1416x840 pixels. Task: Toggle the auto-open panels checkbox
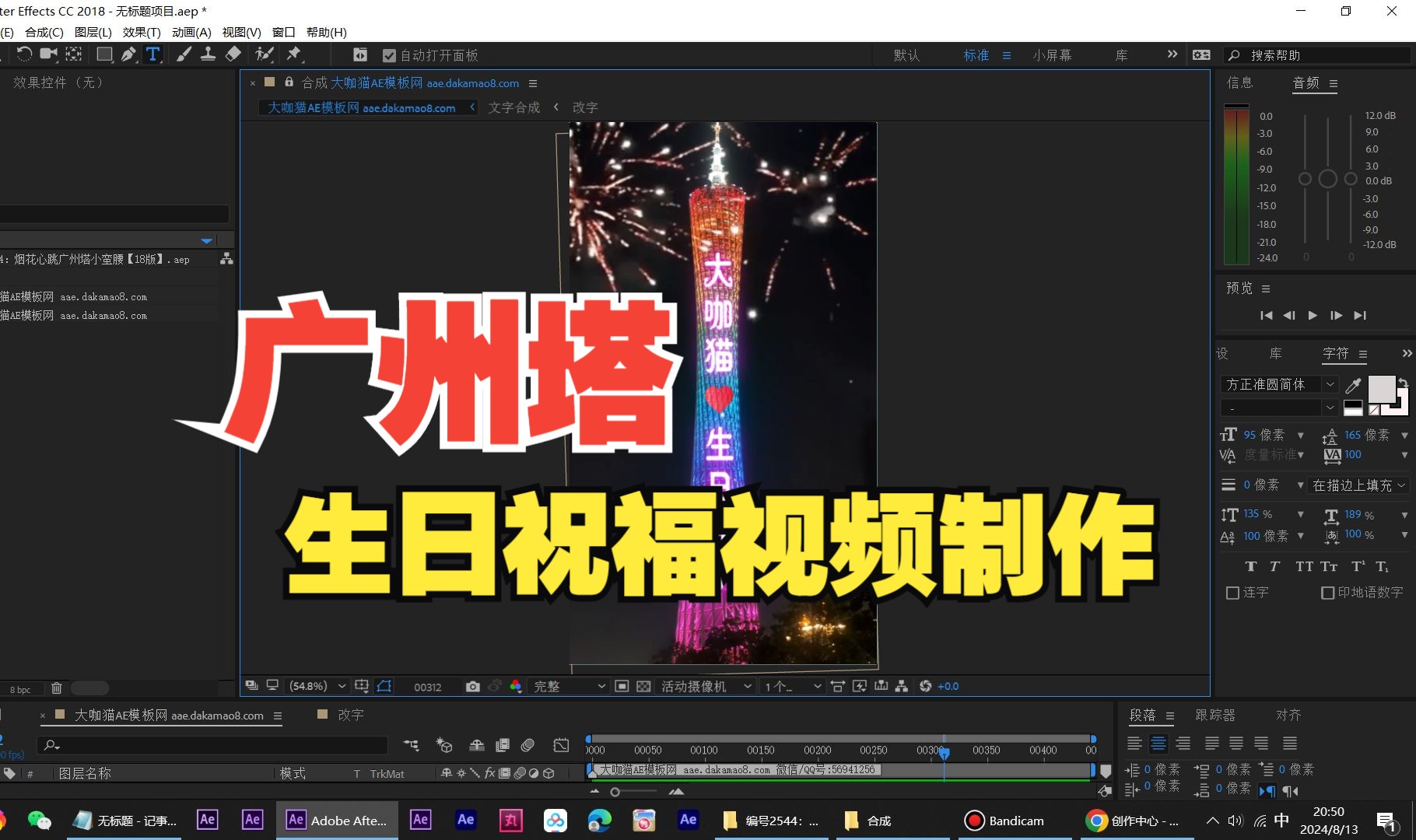coord(390,55)
